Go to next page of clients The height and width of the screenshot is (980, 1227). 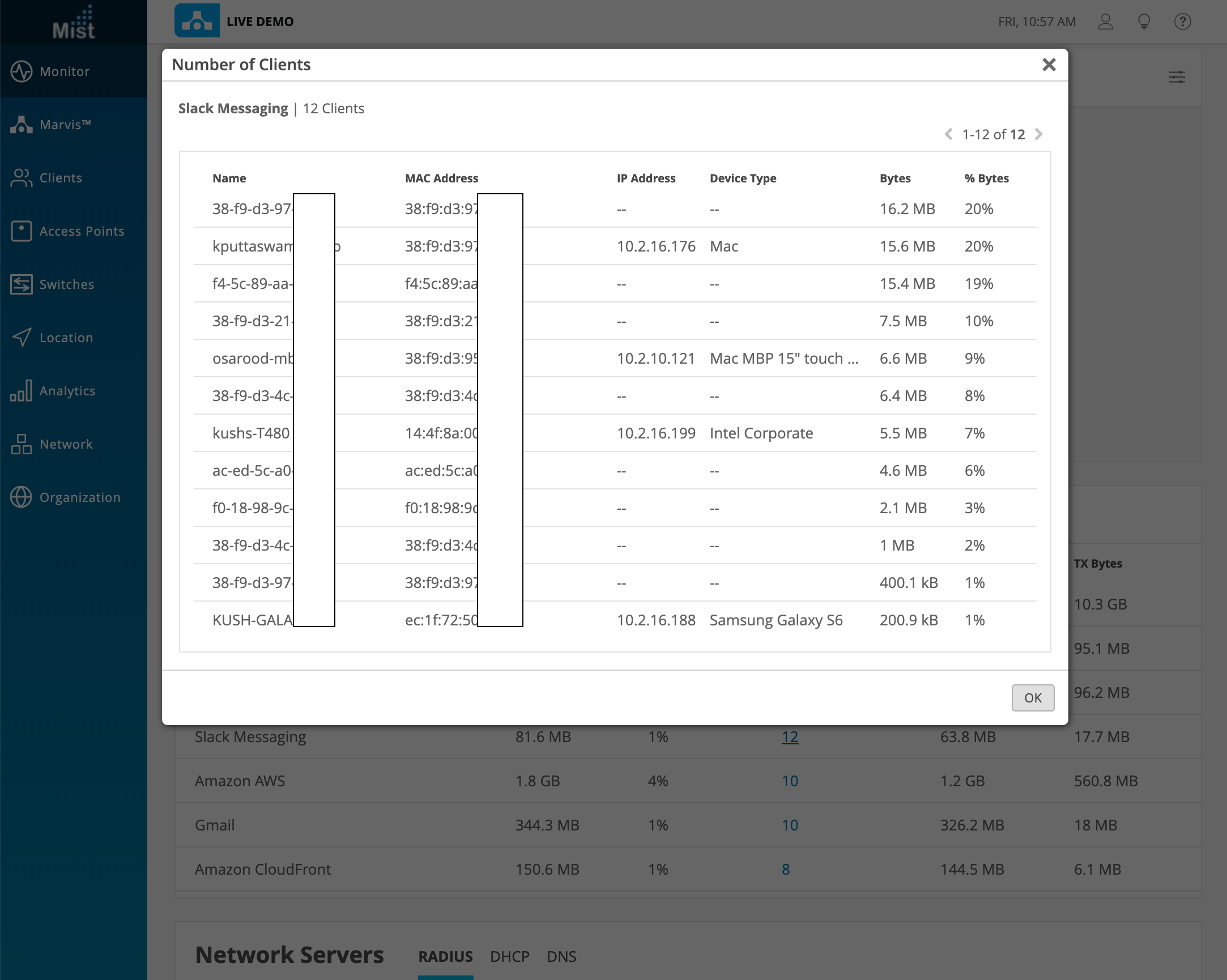click(x=1038, y=134)
